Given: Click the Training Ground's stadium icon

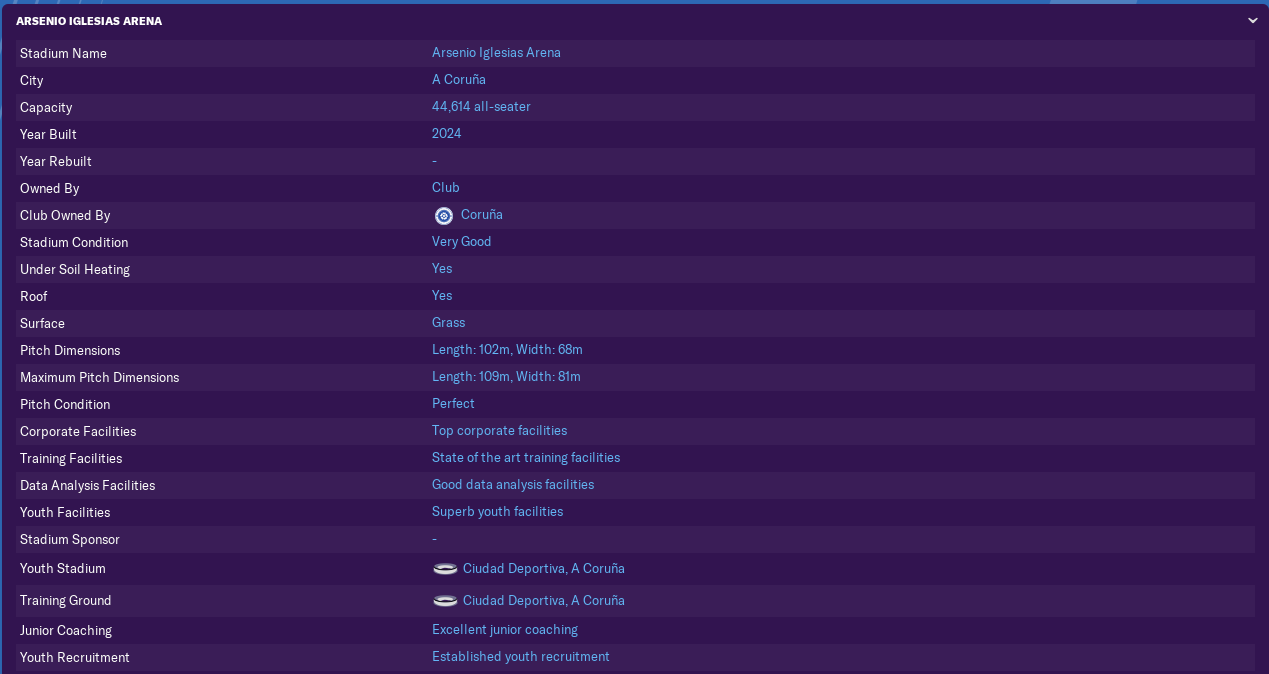Looking at the screenshot, I should point(445,601).
